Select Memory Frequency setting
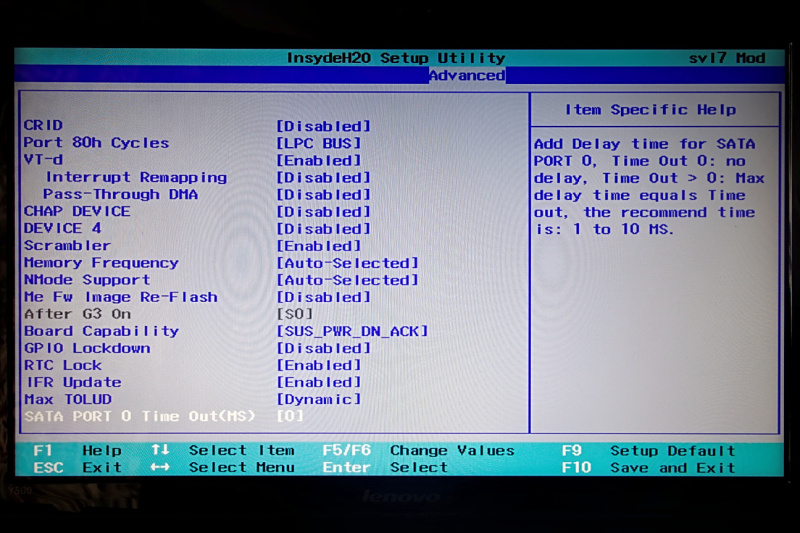The height and width of the screenshot is (533, 800). point(101,263)
